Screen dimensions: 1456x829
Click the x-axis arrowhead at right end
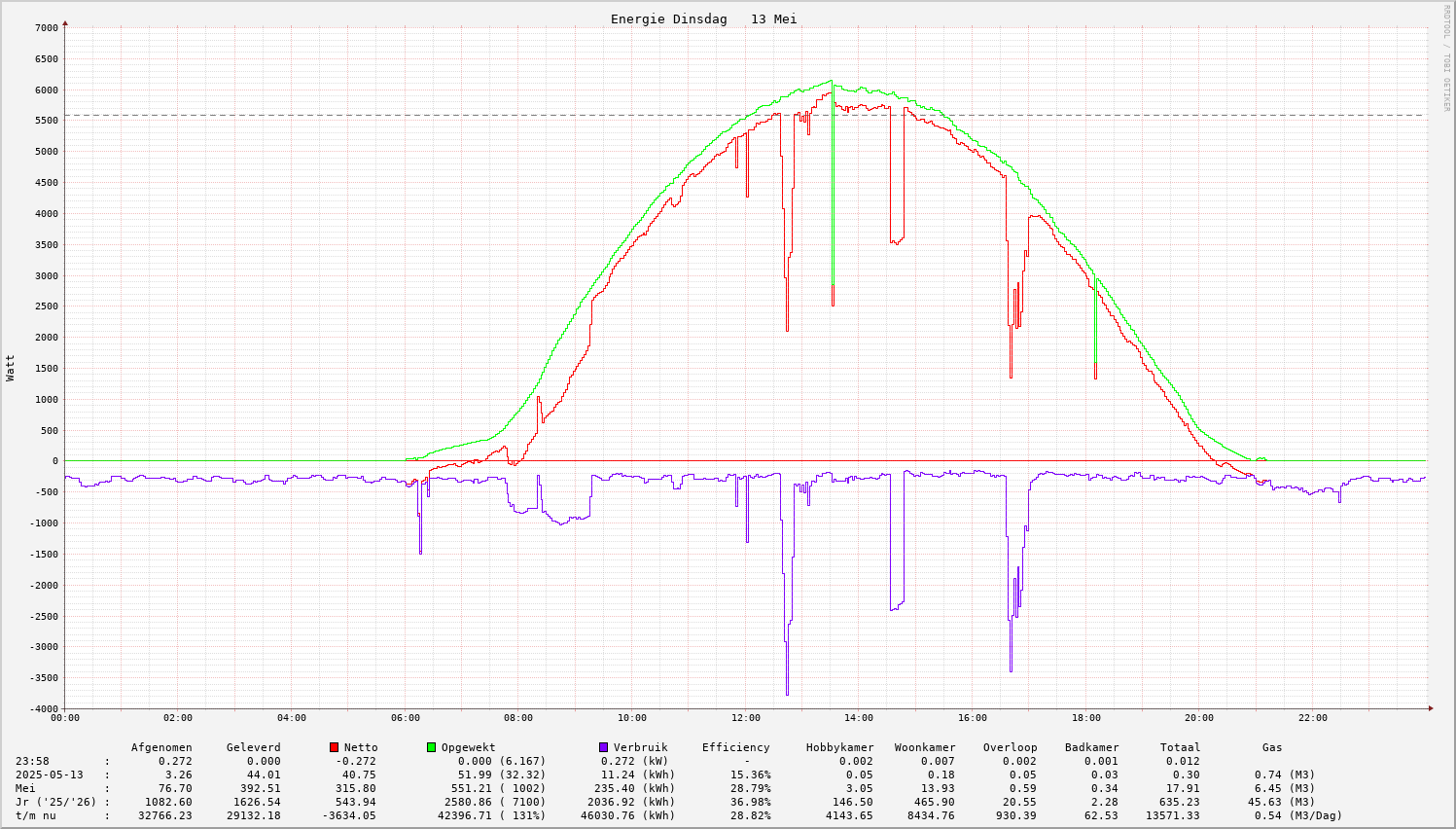click(x=1431, y=708)
